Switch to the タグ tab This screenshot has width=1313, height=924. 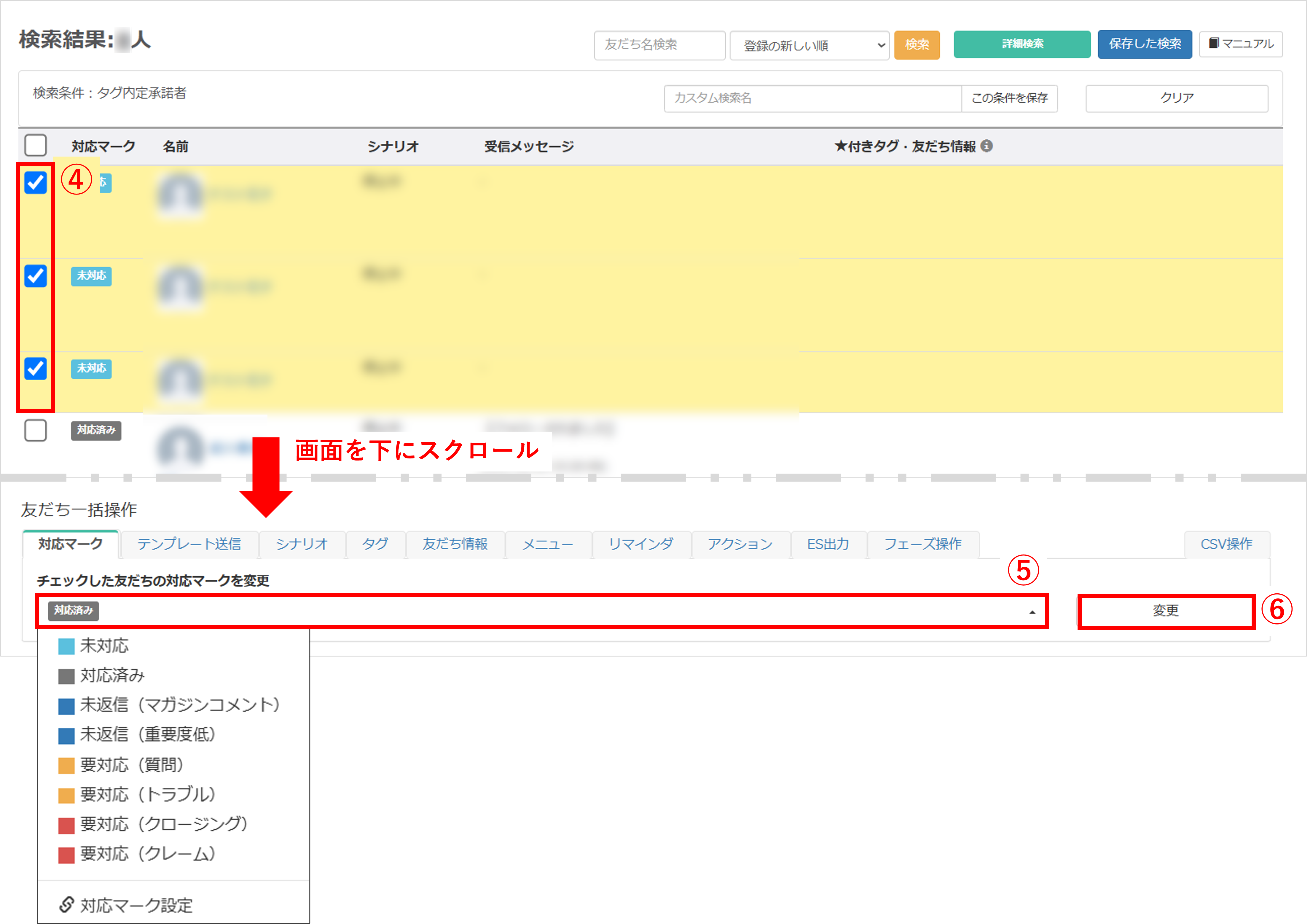pyautogui.click(x=375, y=544)
